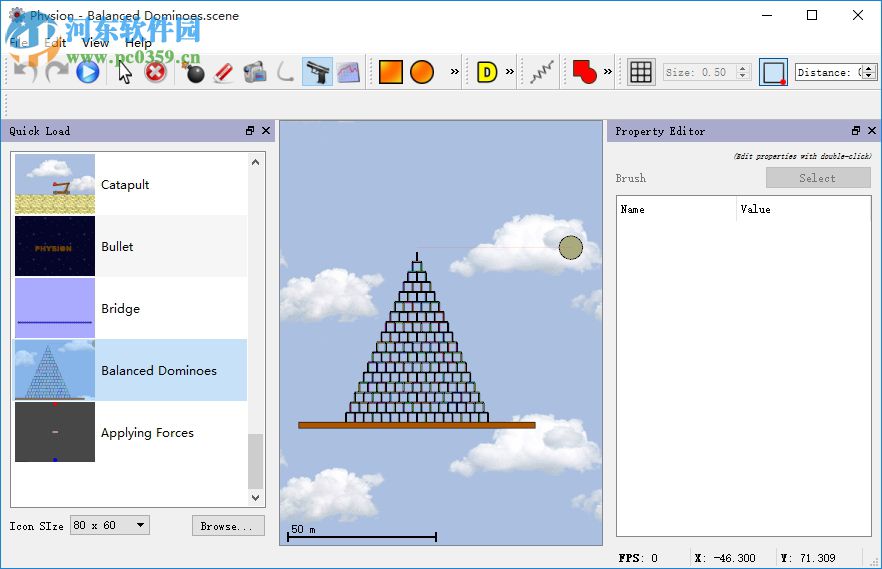Toggle the gun bullet tool
This screenshot has width=882, height=569.
[x=317, y=72]
